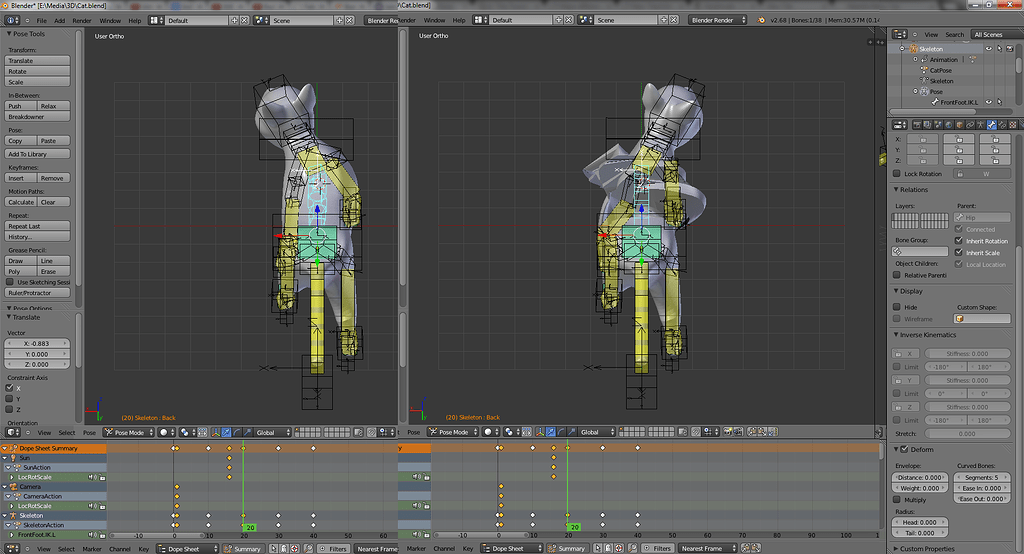Uncheck Inherit Rotation

[x=959, y=241]
